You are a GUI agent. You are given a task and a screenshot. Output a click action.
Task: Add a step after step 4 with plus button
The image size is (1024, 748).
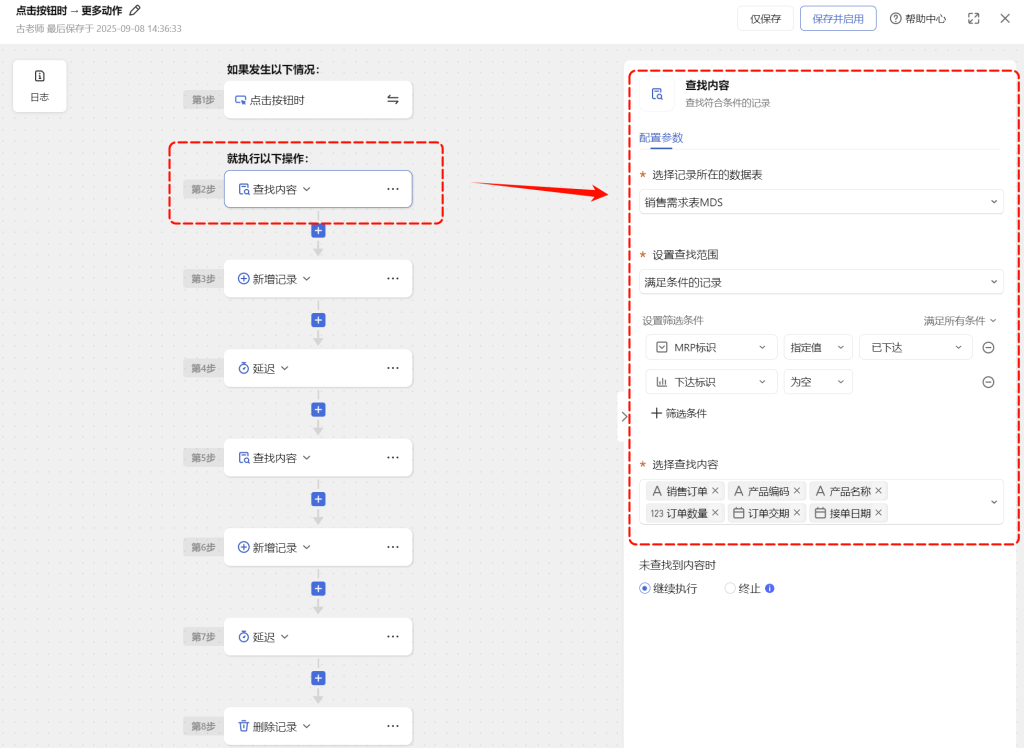(318, 410)
